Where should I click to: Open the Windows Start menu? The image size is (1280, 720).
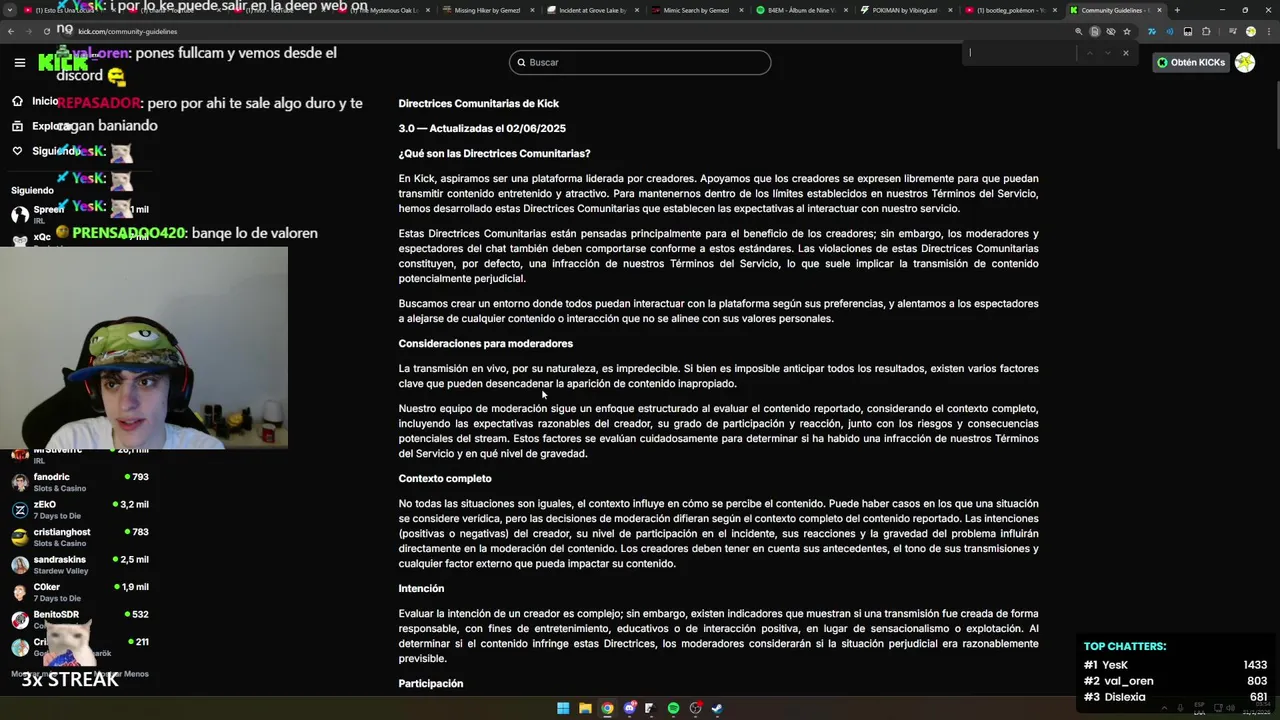click(x=563, y=708)
